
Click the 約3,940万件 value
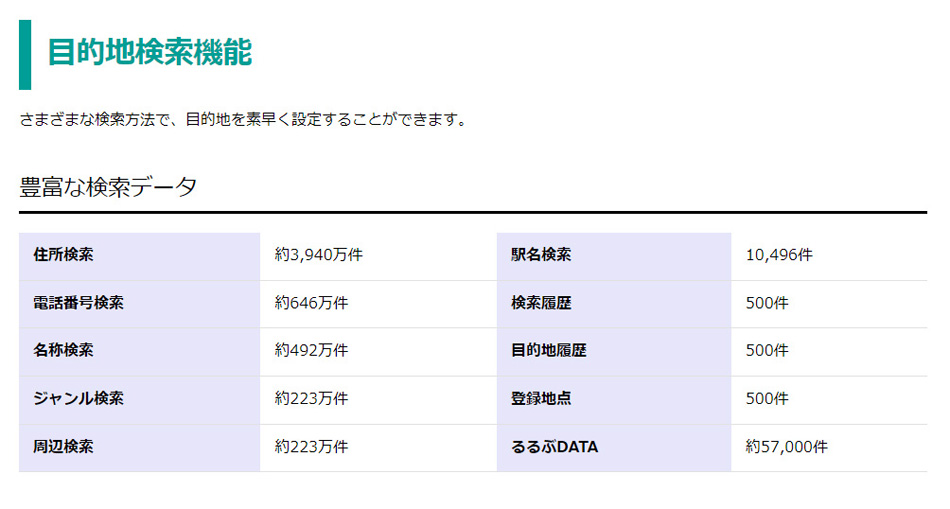pos(318,255)
